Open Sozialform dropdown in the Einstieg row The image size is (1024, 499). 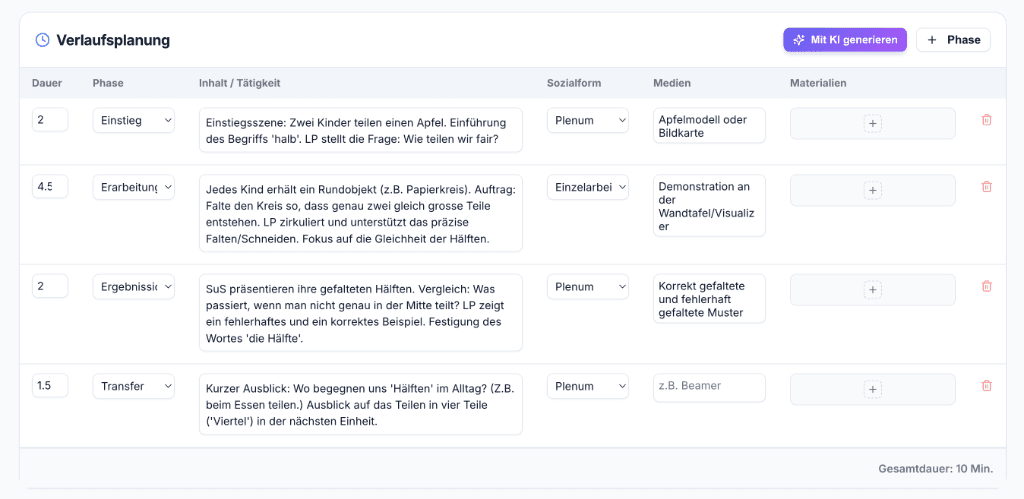(x=588, y=120)
